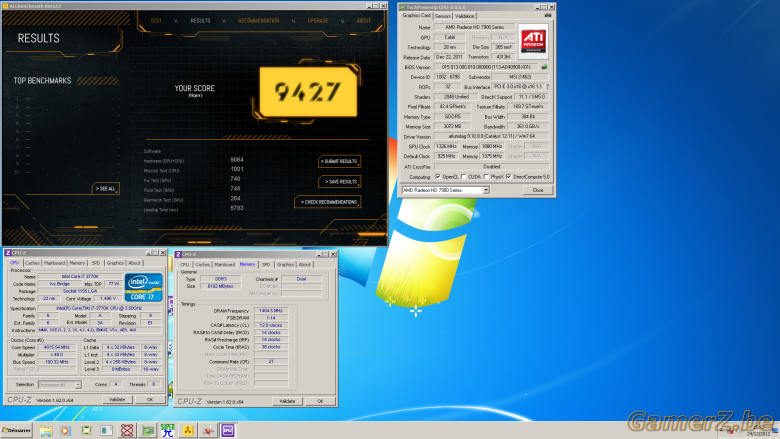
Task: Switch to Sensors tab in GPU-Z
Action: (x=442, y=16)
